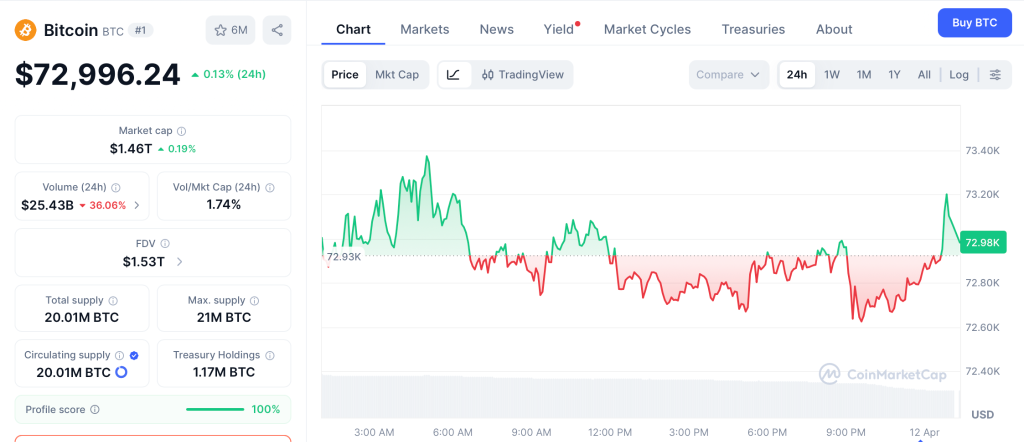The width and height of the screenshot is (1024, 442).
Task: Switch to TradingView chart mode
Action: tap(522, 75)
